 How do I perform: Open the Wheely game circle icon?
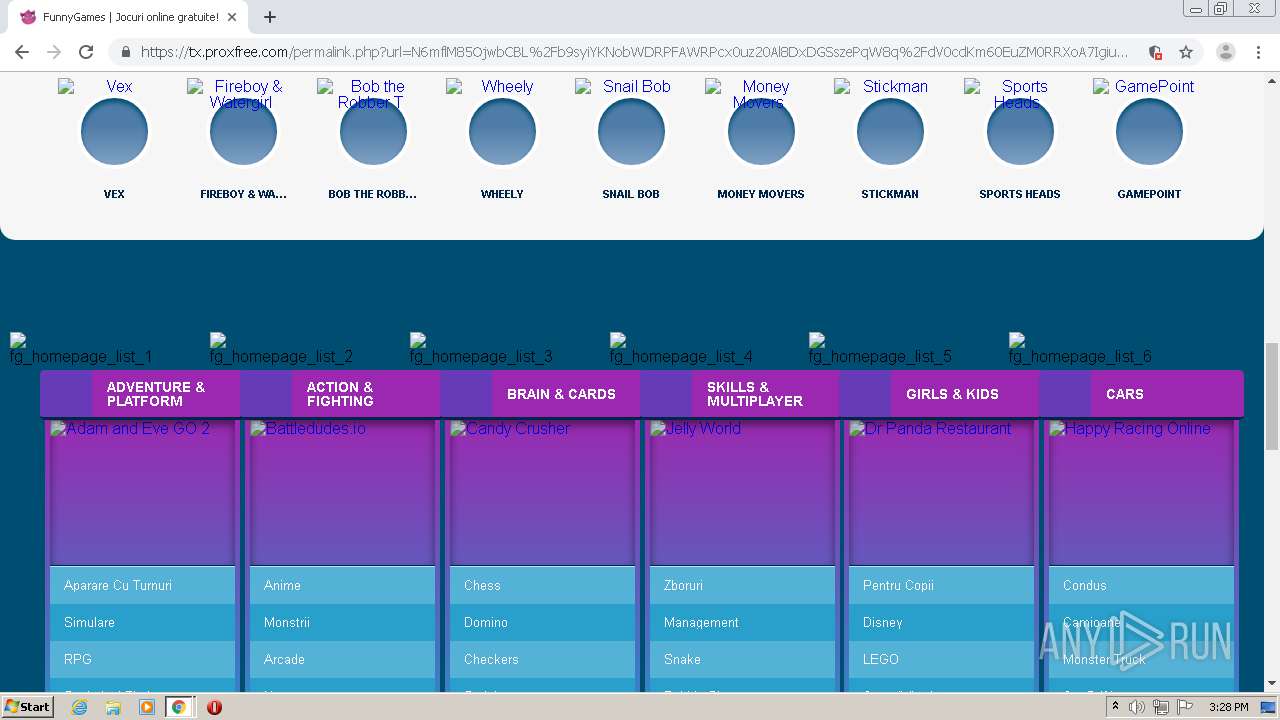(x=502, y=131)
